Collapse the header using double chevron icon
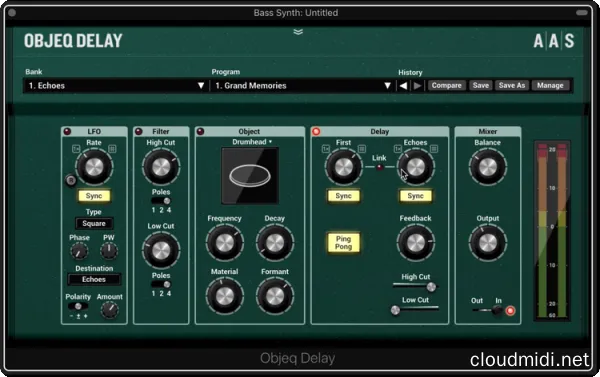Screen dimensions: 600x377 pos(298,32)
